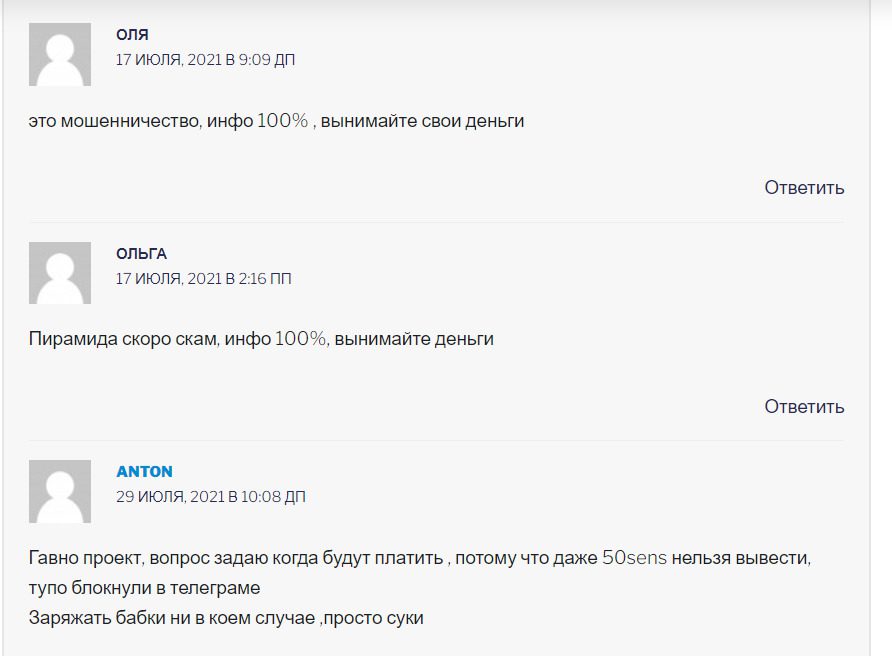The image size is (892, 656).
Task: Click "100%" in Ольга's comment
Action: [x=301, y=339]
